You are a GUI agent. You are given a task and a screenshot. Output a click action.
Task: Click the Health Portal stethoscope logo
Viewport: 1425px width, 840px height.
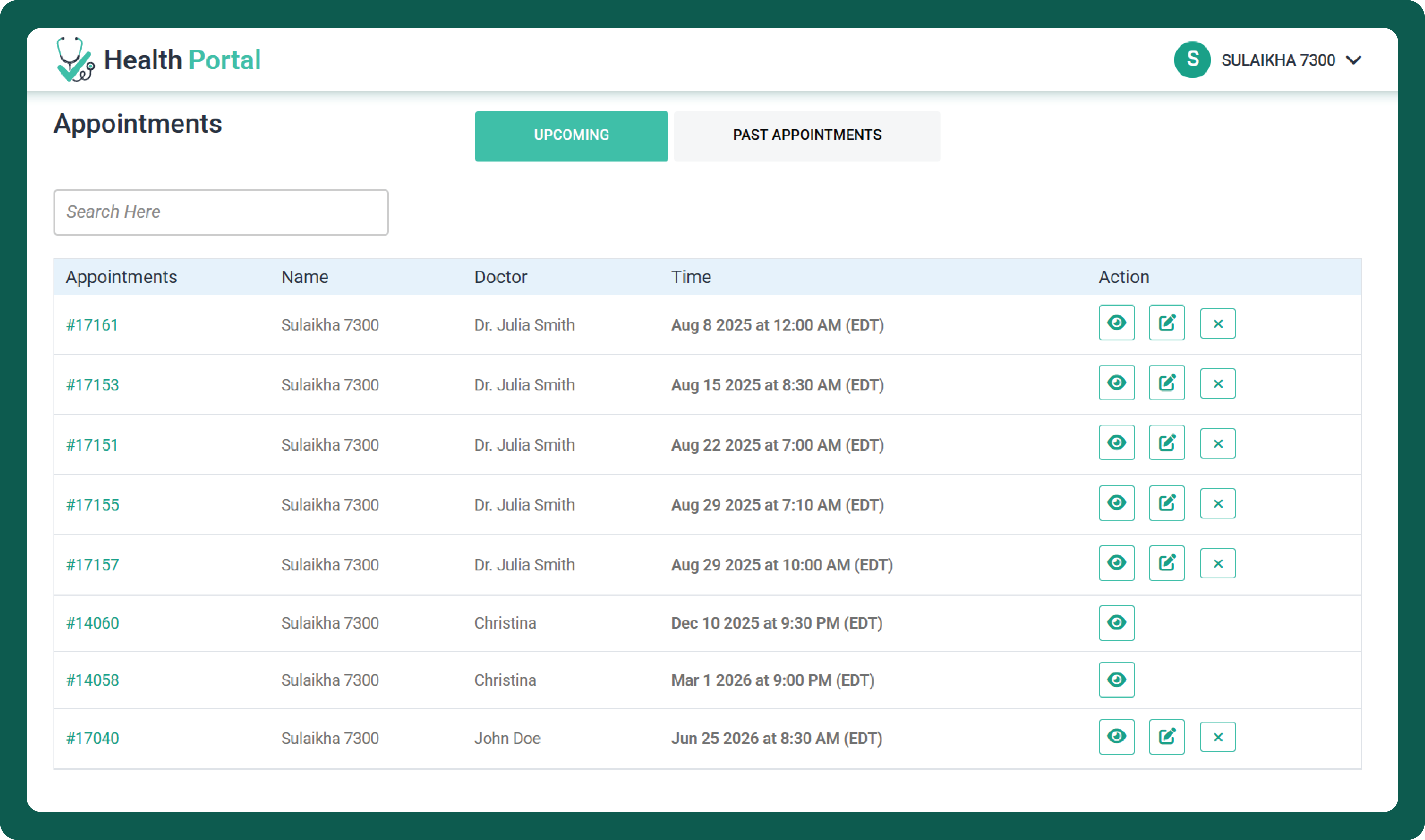point(75,60)
